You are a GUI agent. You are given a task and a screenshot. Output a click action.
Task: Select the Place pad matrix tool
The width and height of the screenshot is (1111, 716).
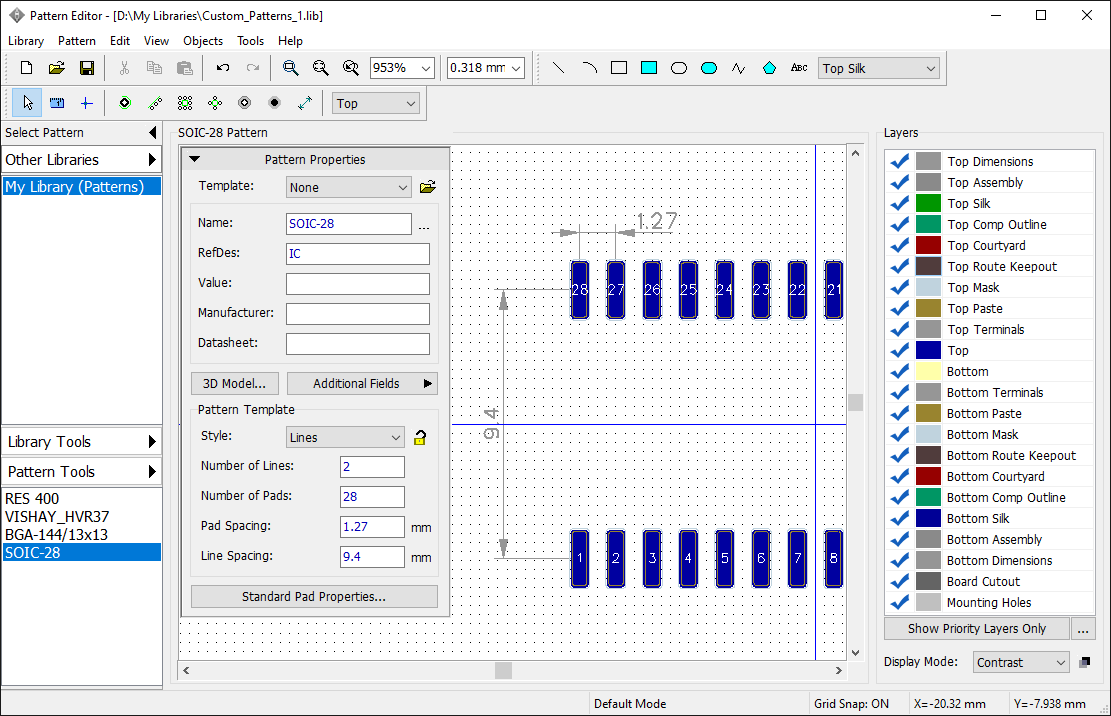185,103
